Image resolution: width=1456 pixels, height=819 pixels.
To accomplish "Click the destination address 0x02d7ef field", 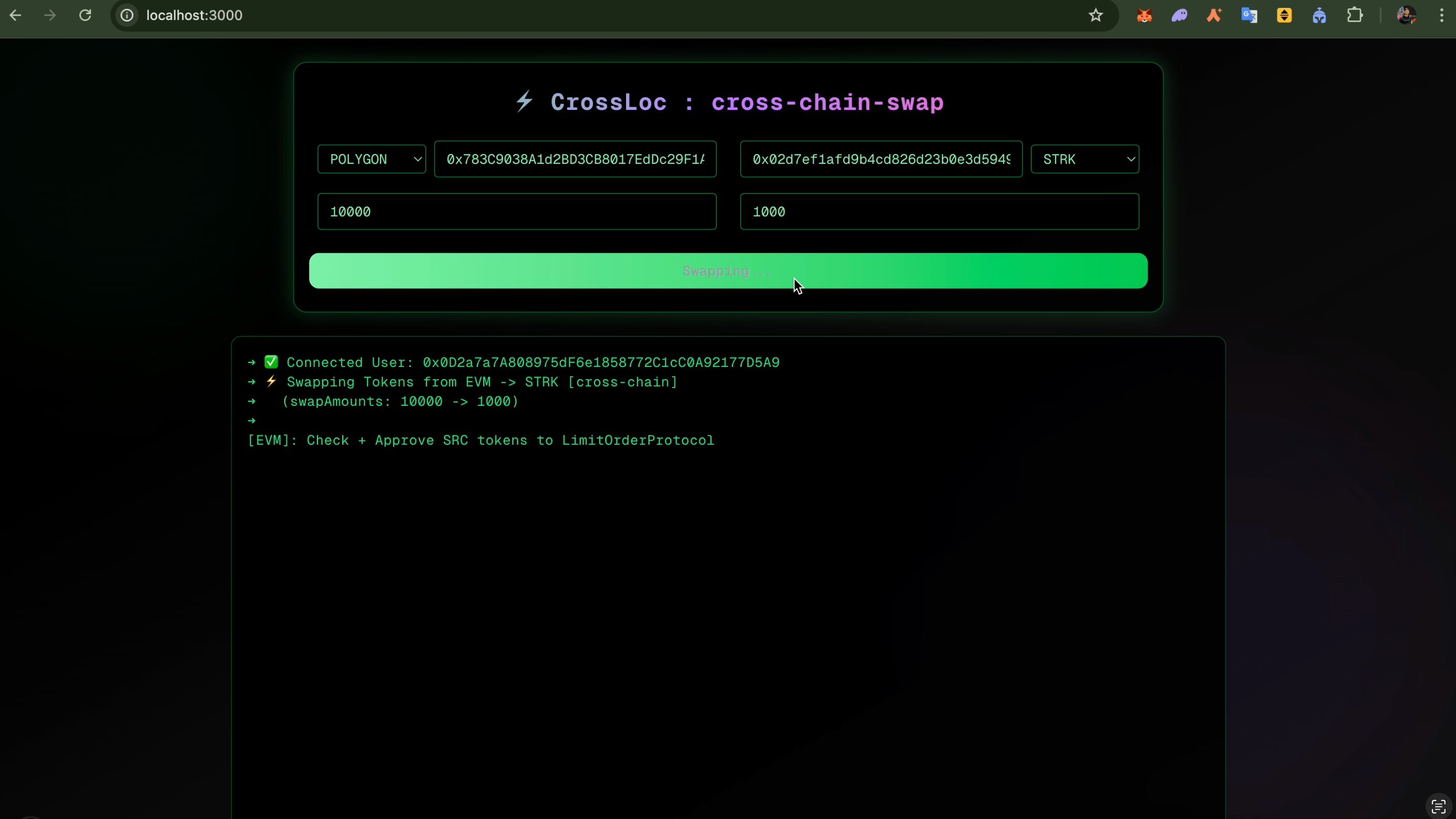I will (x=880, y=159).
